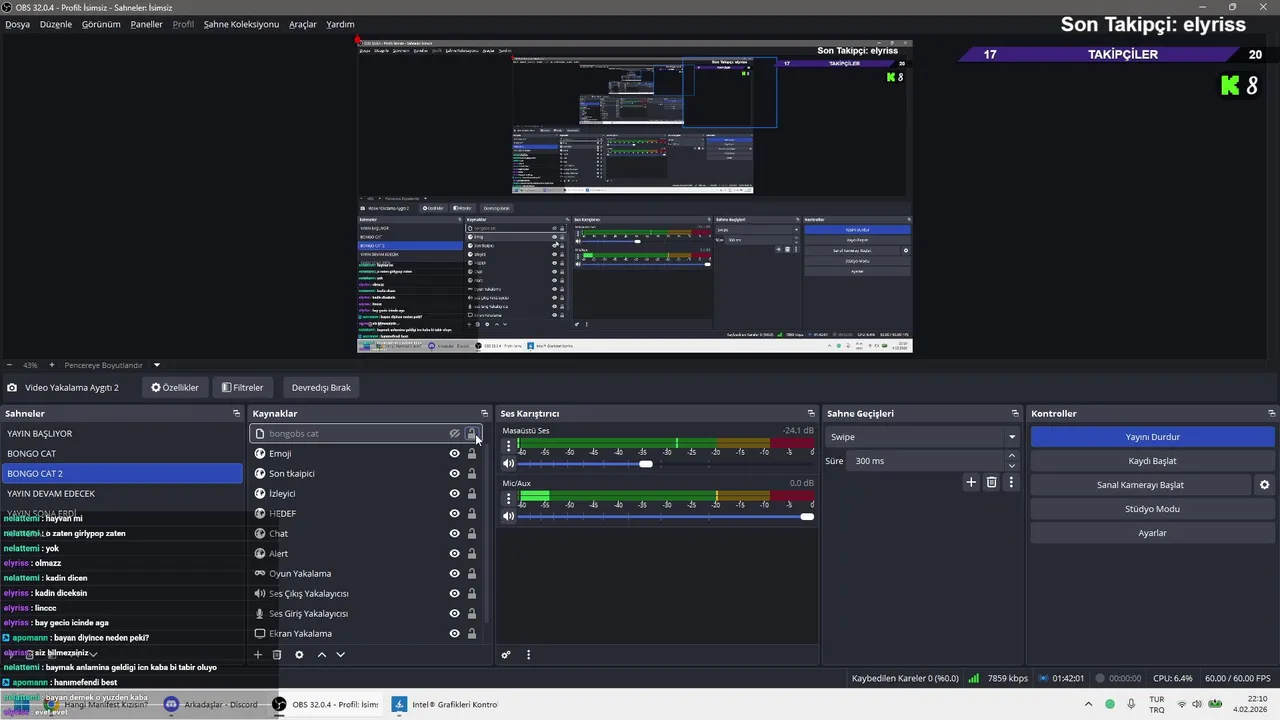This screenshot has width=1280, height=720.
Task: Select the YAYIN BAŞLIYOR scene
Action: 122,434
